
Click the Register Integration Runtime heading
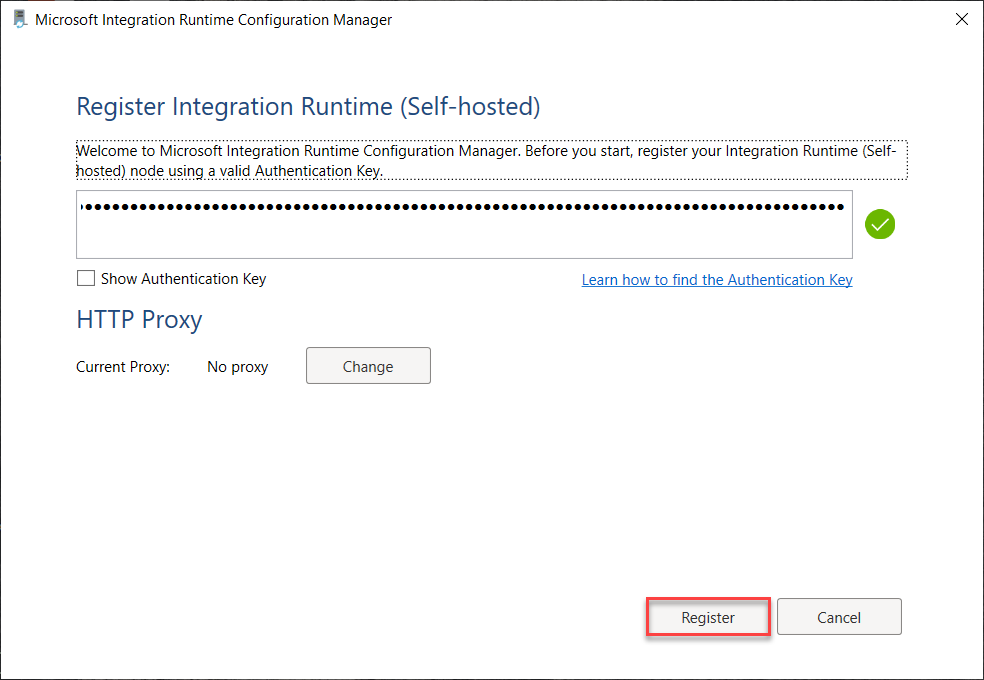[307, 106]
